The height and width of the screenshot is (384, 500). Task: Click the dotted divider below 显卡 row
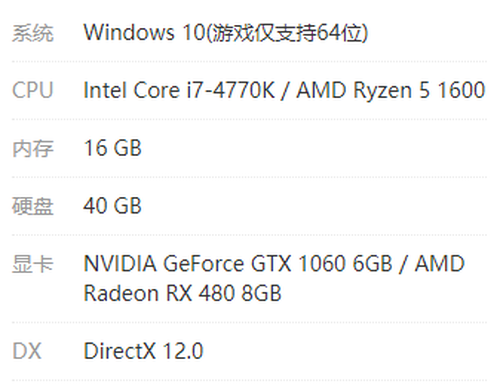(x=249, y=322)
